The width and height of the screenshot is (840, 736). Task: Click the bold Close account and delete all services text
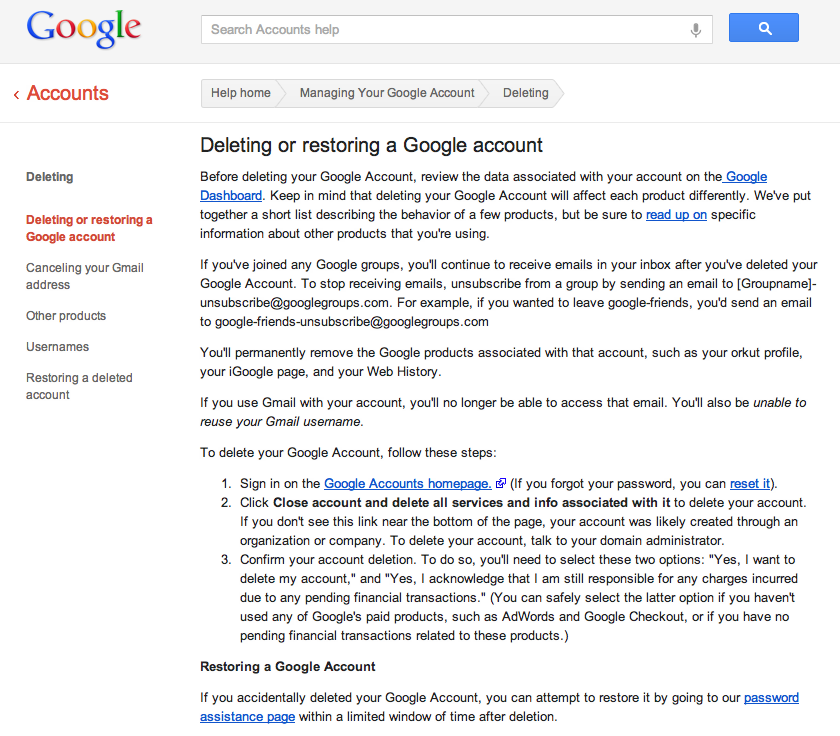tap(471, 502)
